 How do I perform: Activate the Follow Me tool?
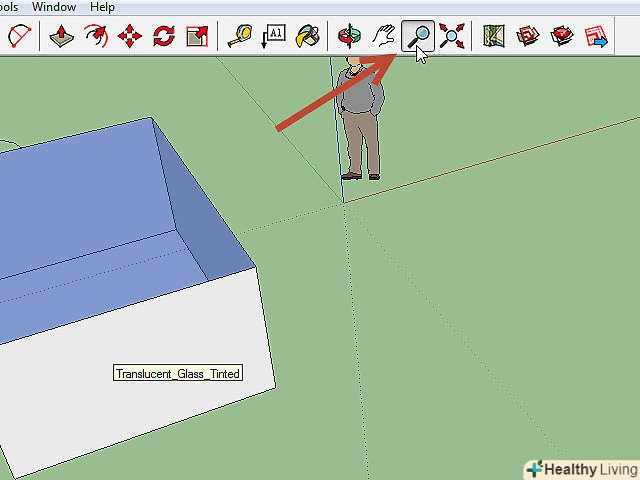pyautogui.click(x=96, y=37)
